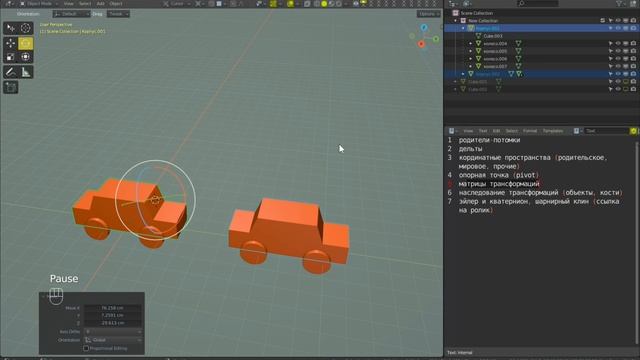Click the highlighted Rotate tool
This screenshot has height=360, width=640.
coord(25,43)
